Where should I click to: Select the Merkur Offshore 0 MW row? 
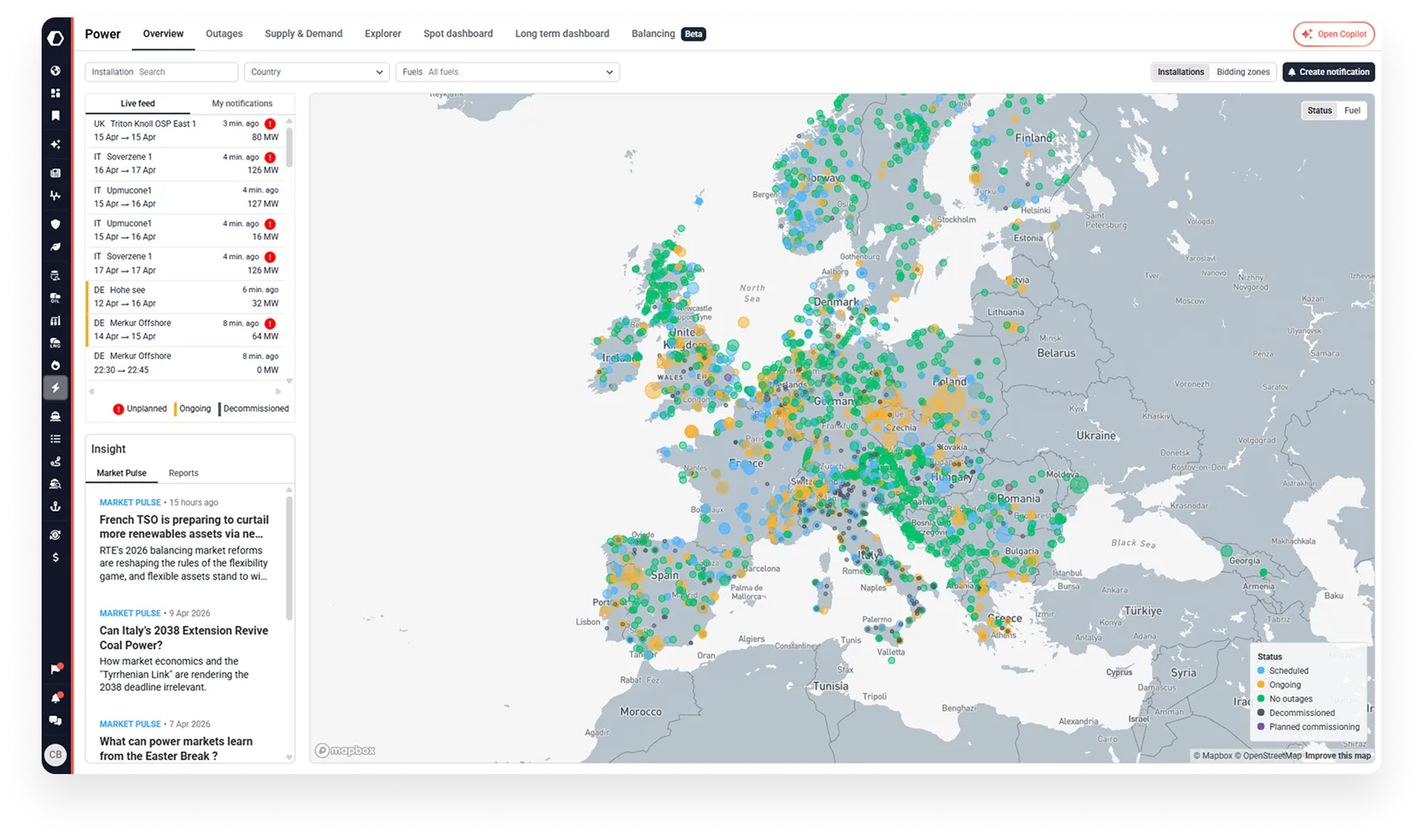[x=186, y=363]
